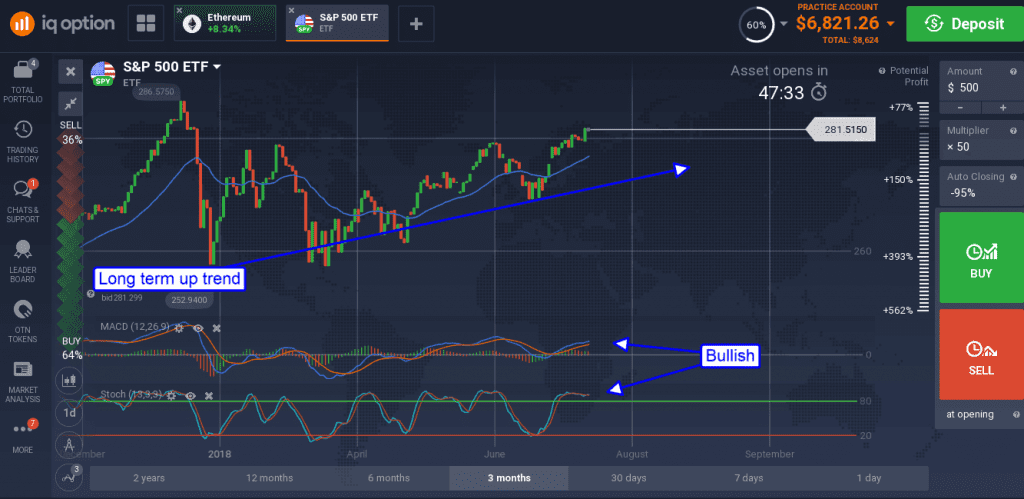
Task: Open Stoch indicator settings gear
Action: [x=171, y=395]
